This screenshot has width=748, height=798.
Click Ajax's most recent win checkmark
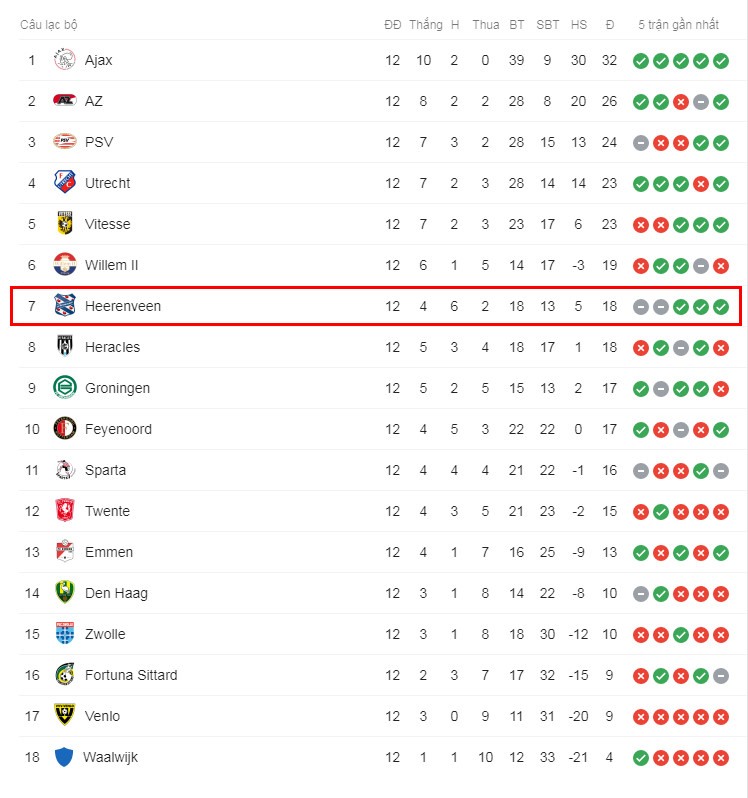click(x=721, y=61)
